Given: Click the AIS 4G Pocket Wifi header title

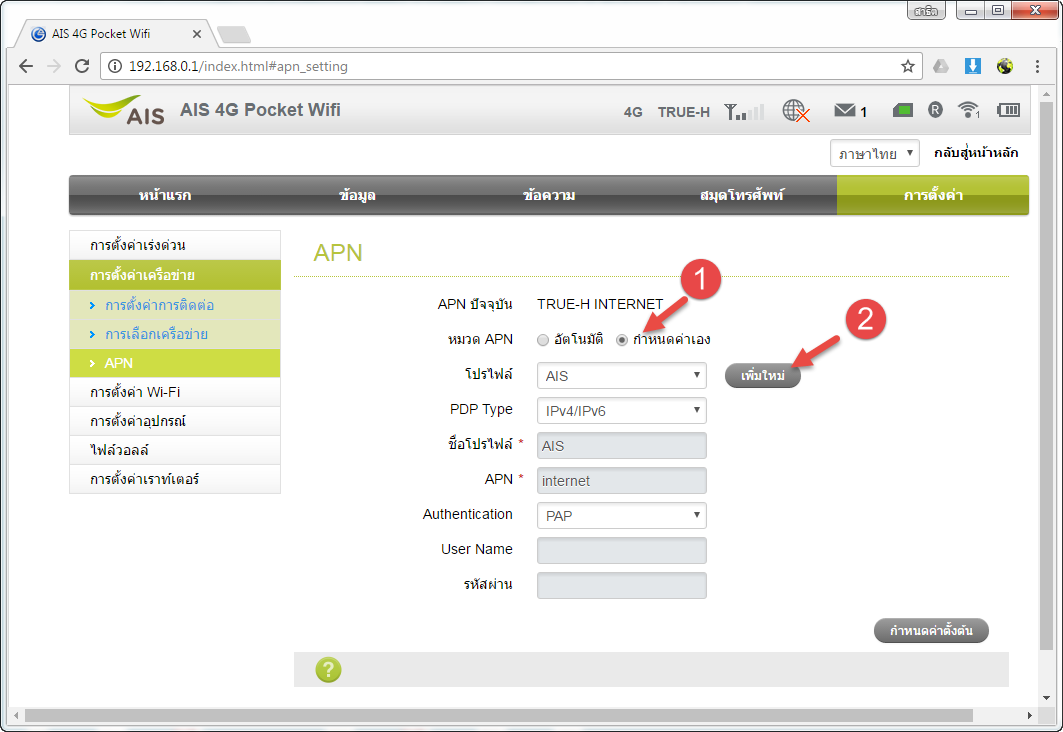Looking at the screenshot, I should pos(260,110).
